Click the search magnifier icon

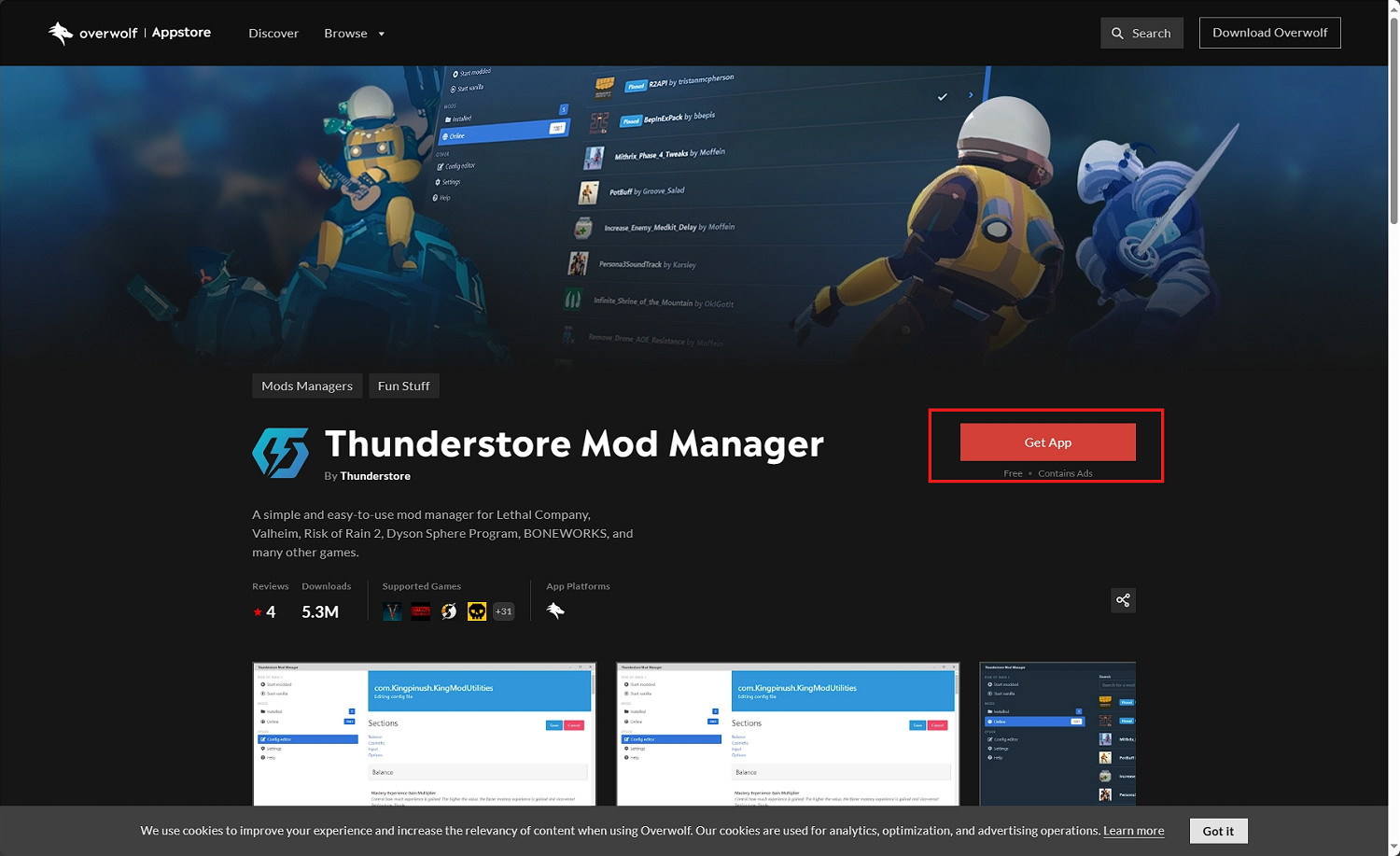1117,34
